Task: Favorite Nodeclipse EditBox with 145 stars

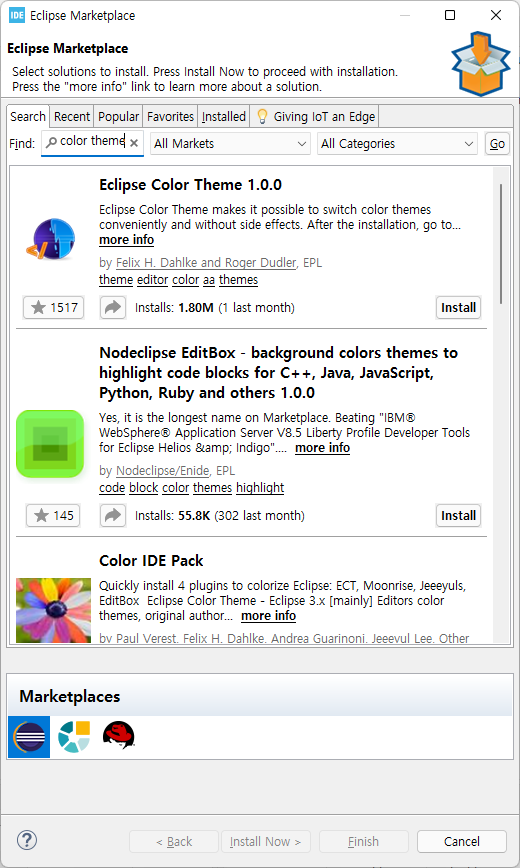Action: (54, 516)
